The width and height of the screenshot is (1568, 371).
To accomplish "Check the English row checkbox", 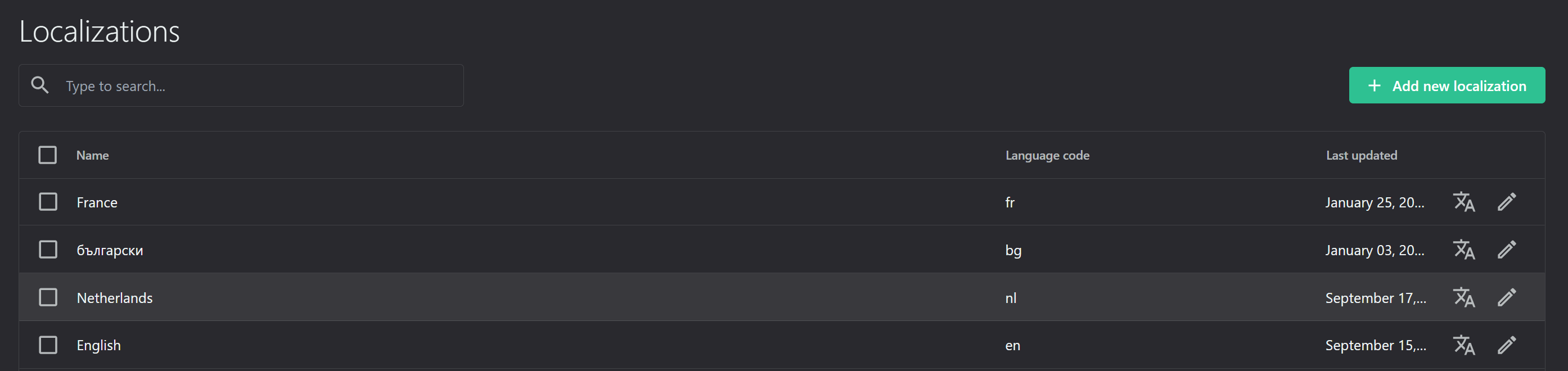I will point(48,345).
